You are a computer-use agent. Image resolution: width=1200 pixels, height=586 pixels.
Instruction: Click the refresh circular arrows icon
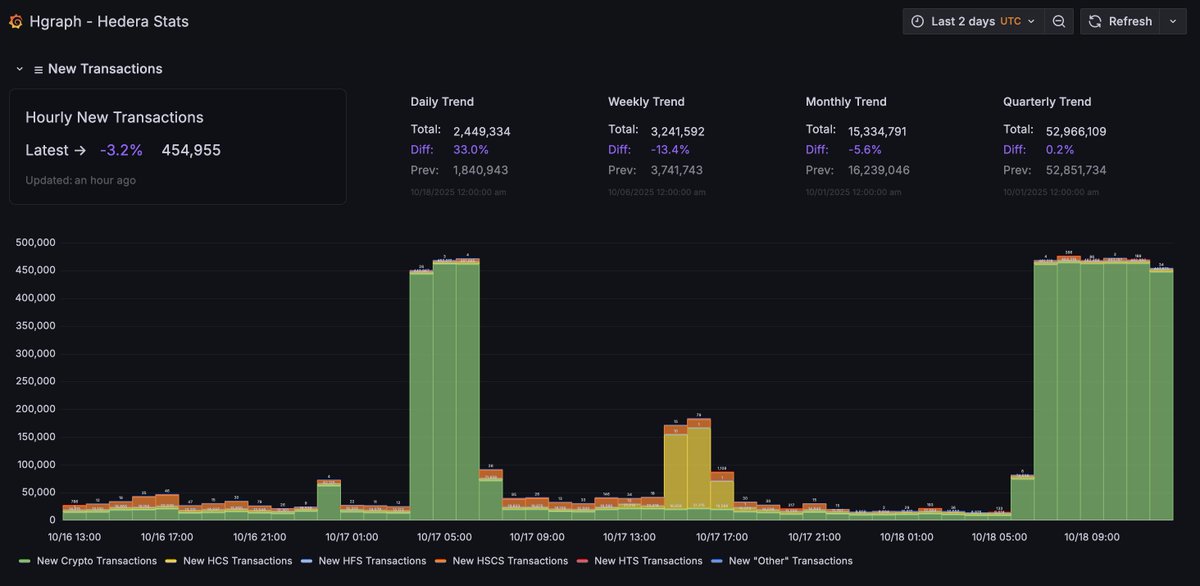tap(1095, 21)
